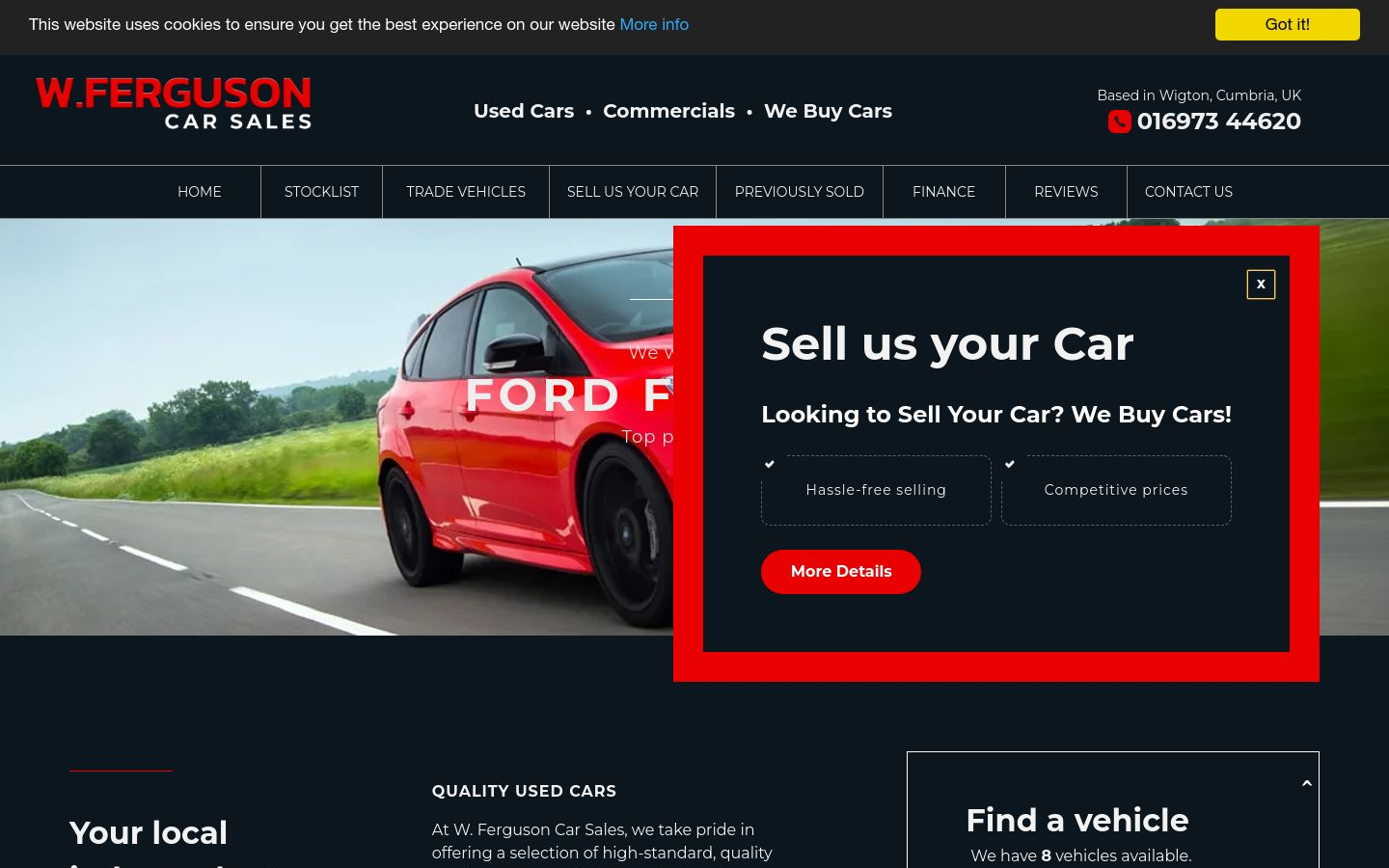The image size is (1389, 868).
Task: Navigate to the Finance page
Action: tap(943, 192)
